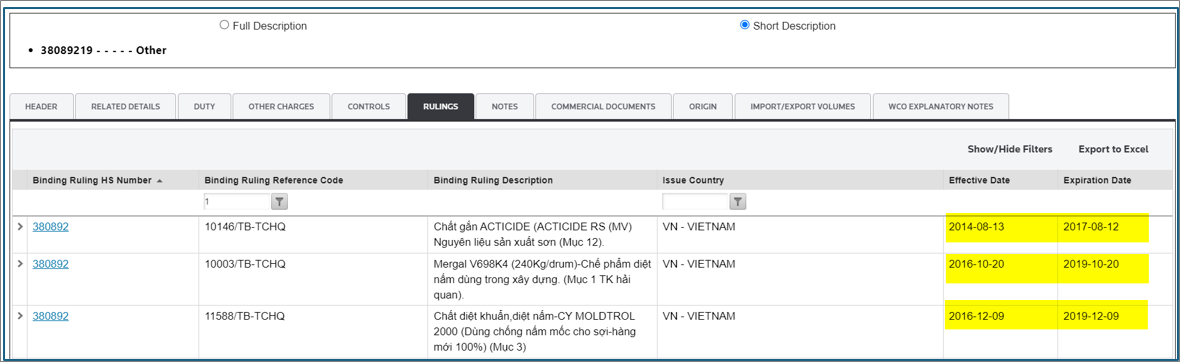Switch to the NOTES tab
Screen dimensions: 1180x362
(505, 107)
